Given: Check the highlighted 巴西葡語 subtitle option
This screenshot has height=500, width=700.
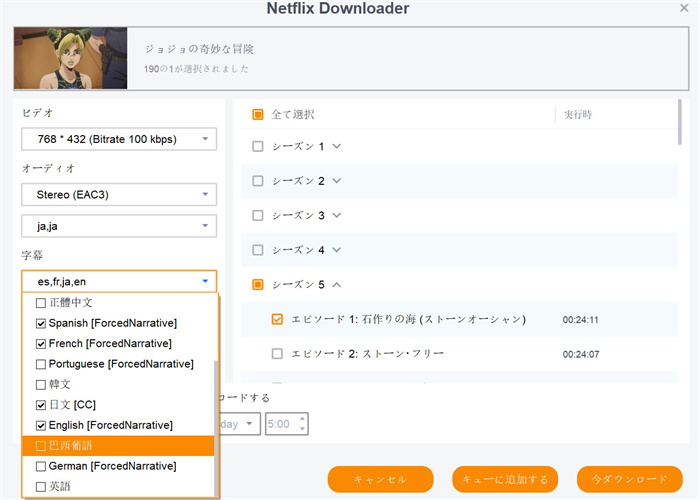Looking at the screenshot, I should point(41,446).
